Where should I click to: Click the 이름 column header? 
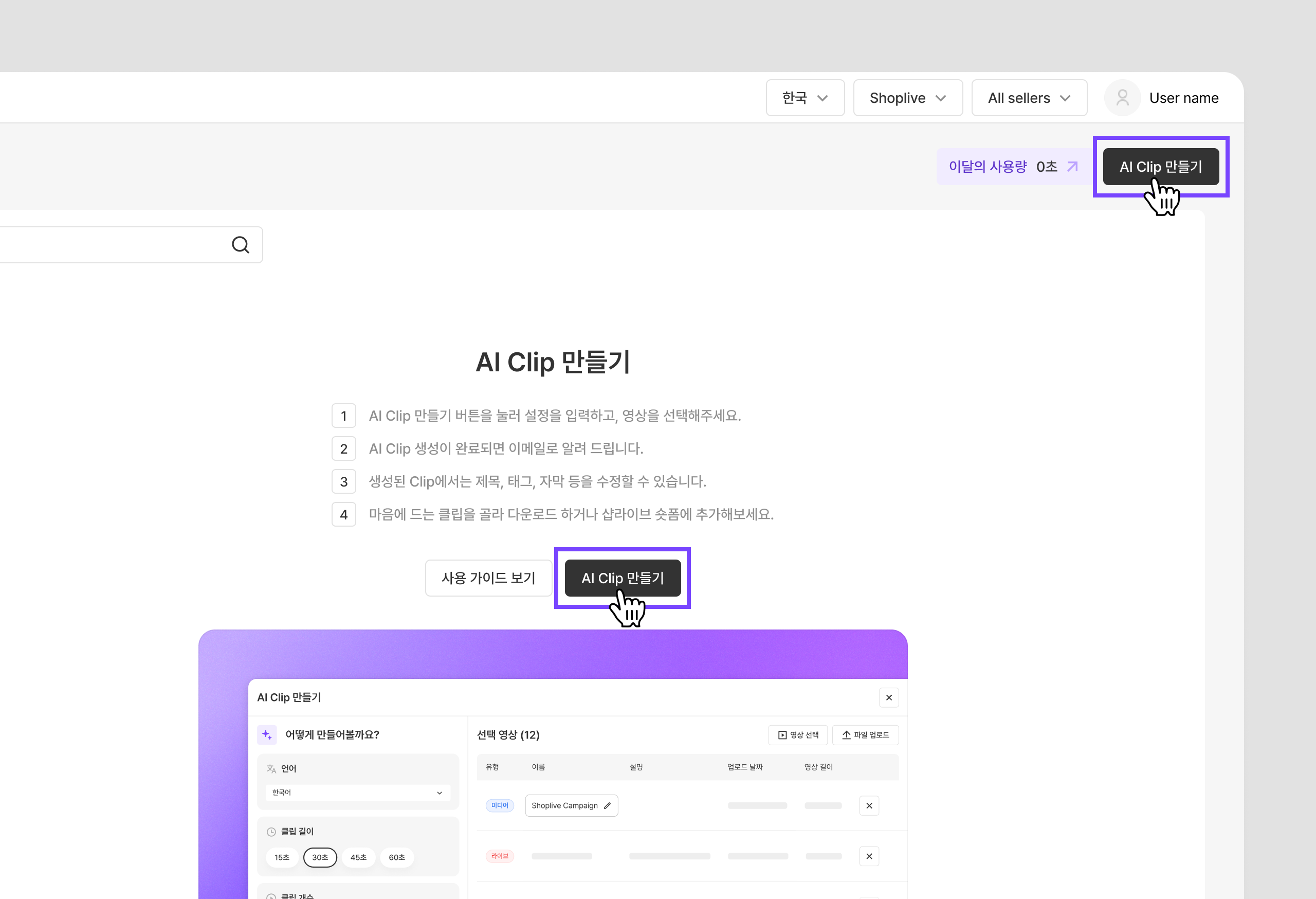coord(538,767)
